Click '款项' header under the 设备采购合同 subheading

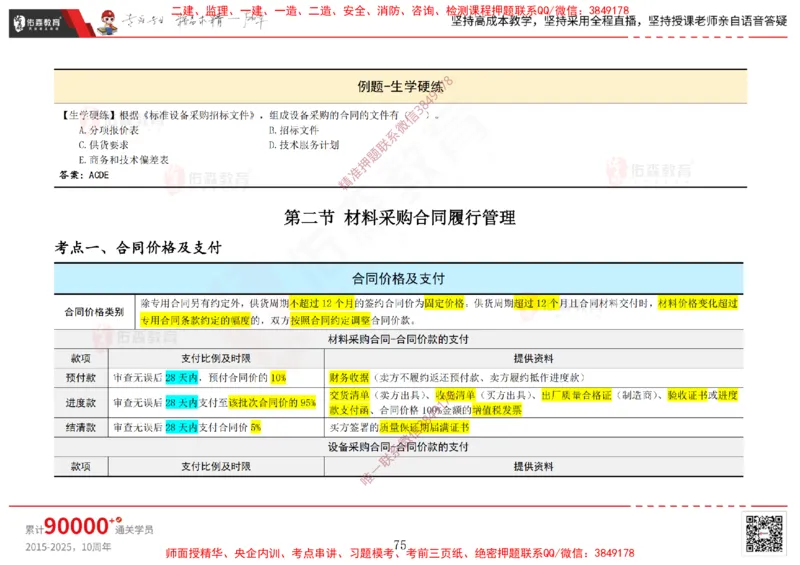coord(81,466)
